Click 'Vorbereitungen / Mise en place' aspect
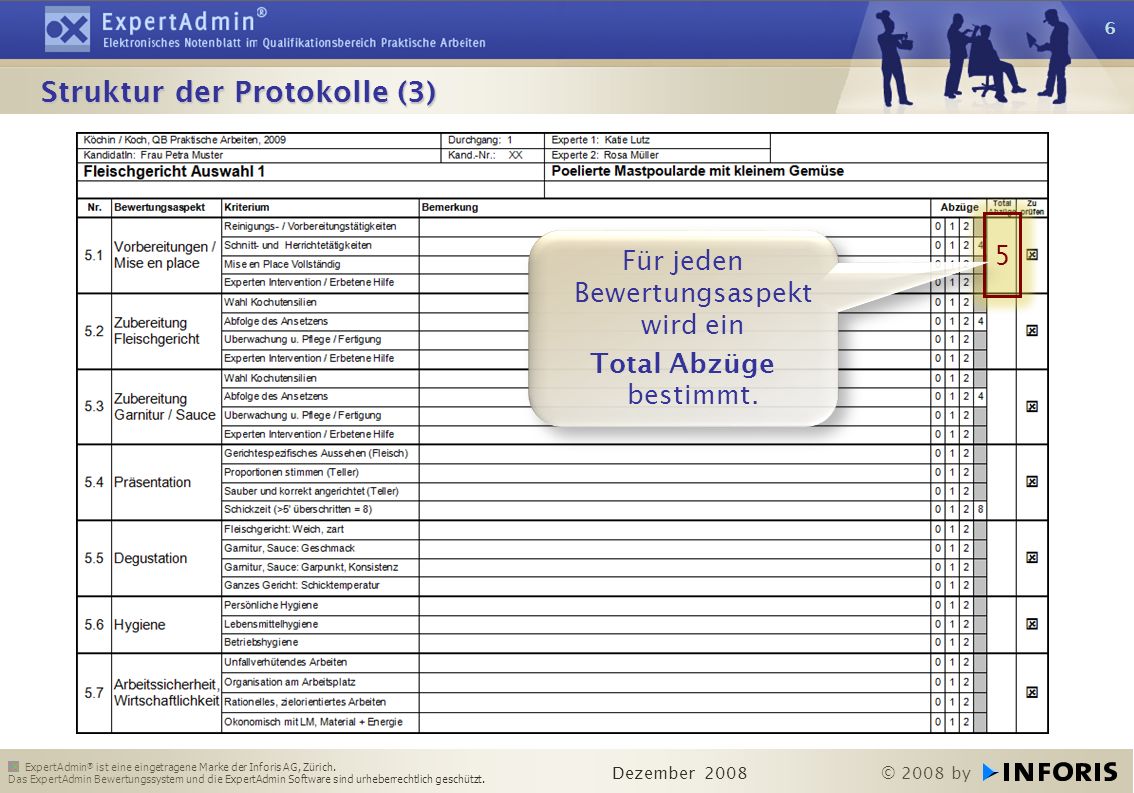Screen dimensions: 1134x793 click(165, 255)
